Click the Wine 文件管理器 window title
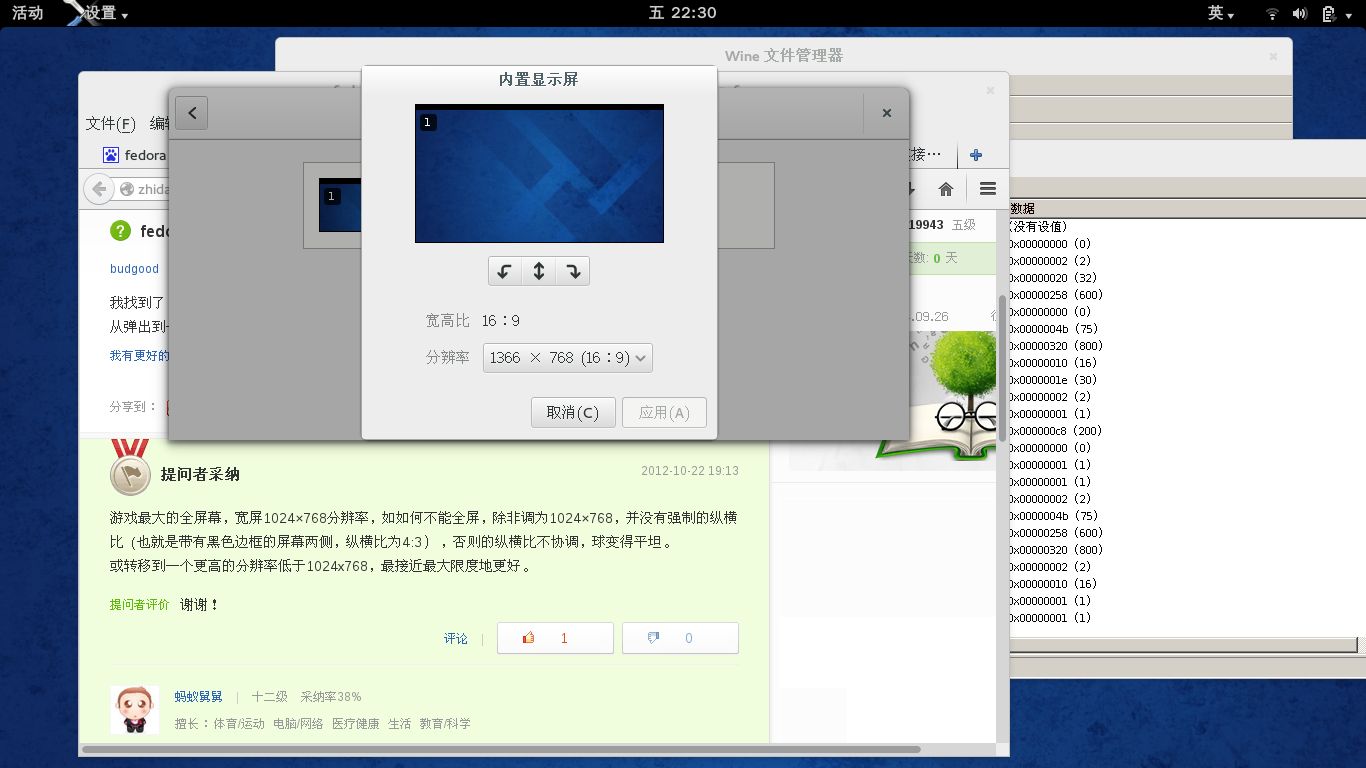 (784, 56)
